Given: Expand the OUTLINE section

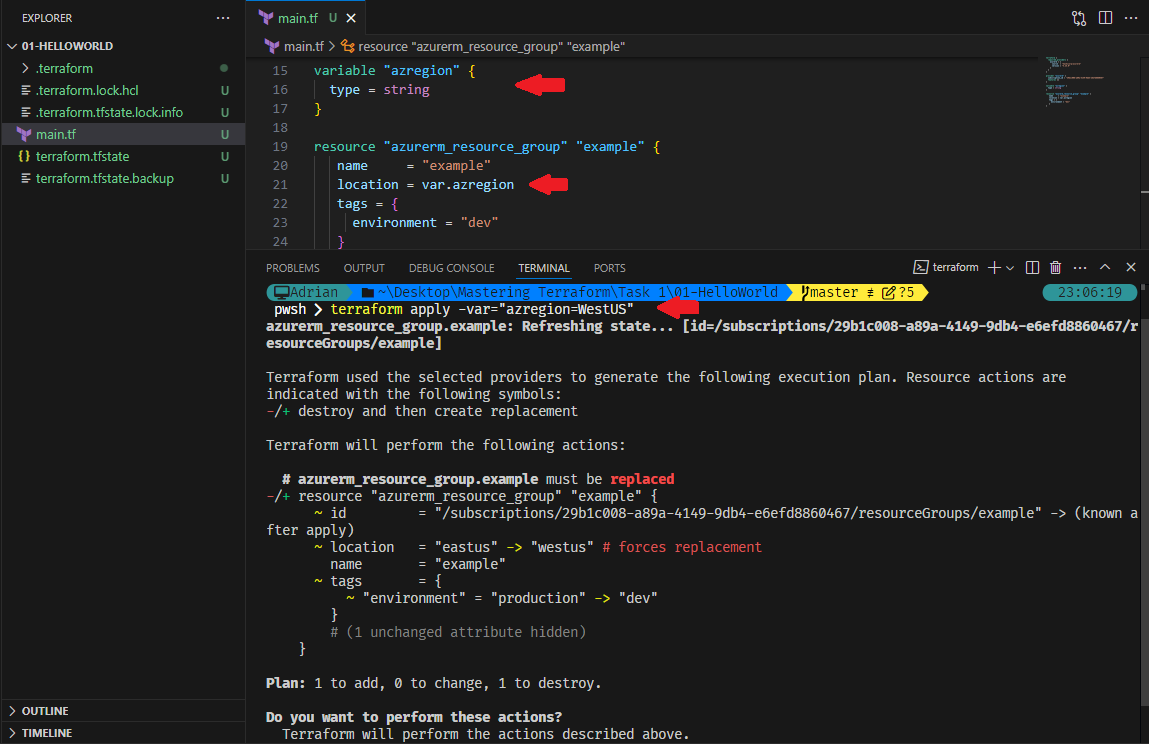Looking at the screenshot, I should (122, 711).
